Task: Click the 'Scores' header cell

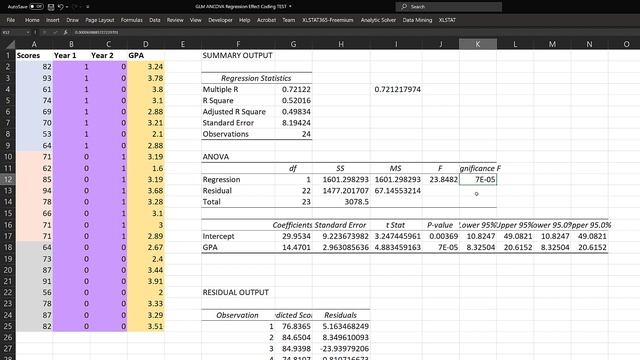Action: 34,56
